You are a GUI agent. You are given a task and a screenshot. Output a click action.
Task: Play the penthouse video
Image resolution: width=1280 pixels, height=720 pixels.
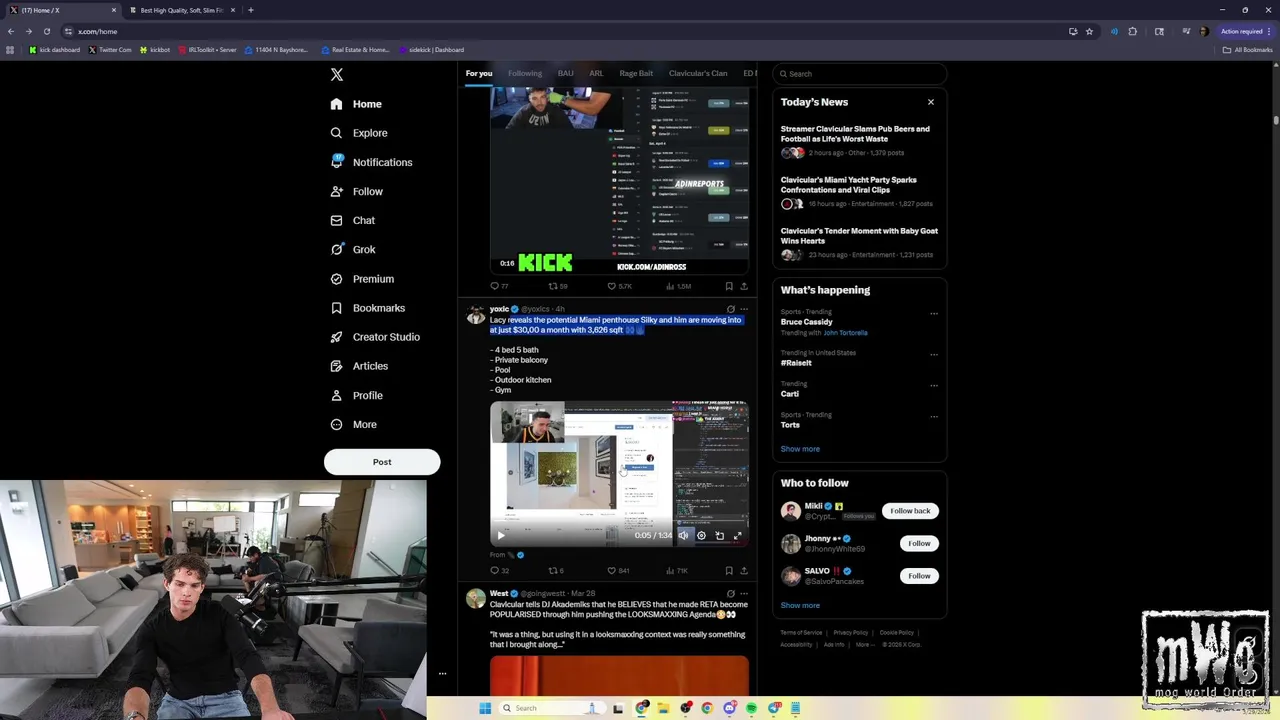pyautogui.click(x=501, y=536)
